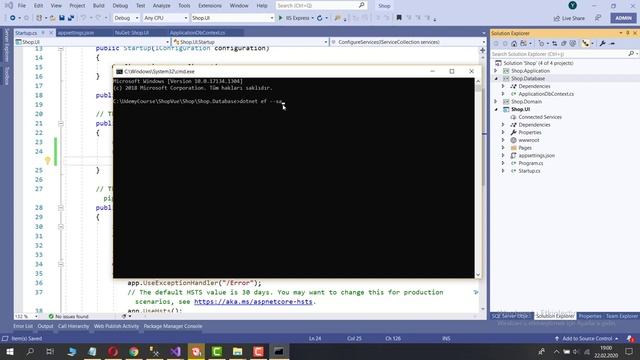The width and height of the screenshot is (640, 360).
Task: Open the Shop.UI.Startup class navigation dropdown
Action: click(x=250, y=42)
